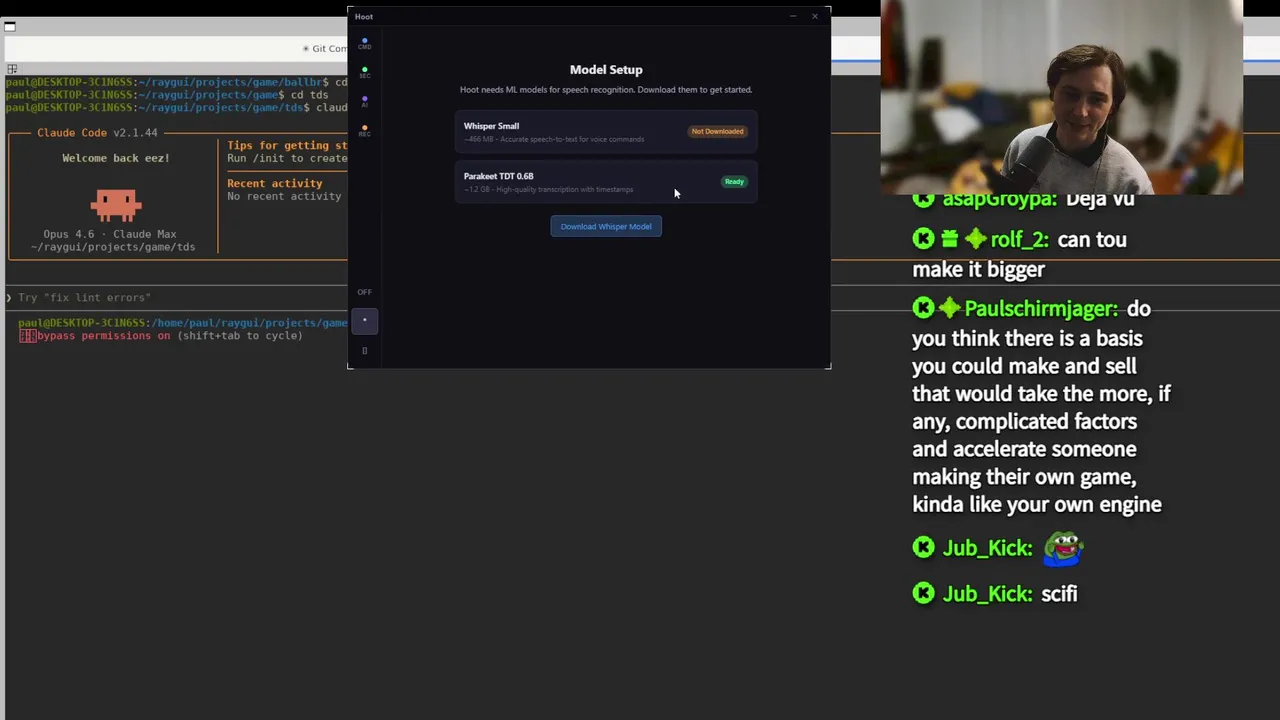Click the terminal split-pane grid icon
This screenshot has width=1280, height=720.
tap(12, 69)
